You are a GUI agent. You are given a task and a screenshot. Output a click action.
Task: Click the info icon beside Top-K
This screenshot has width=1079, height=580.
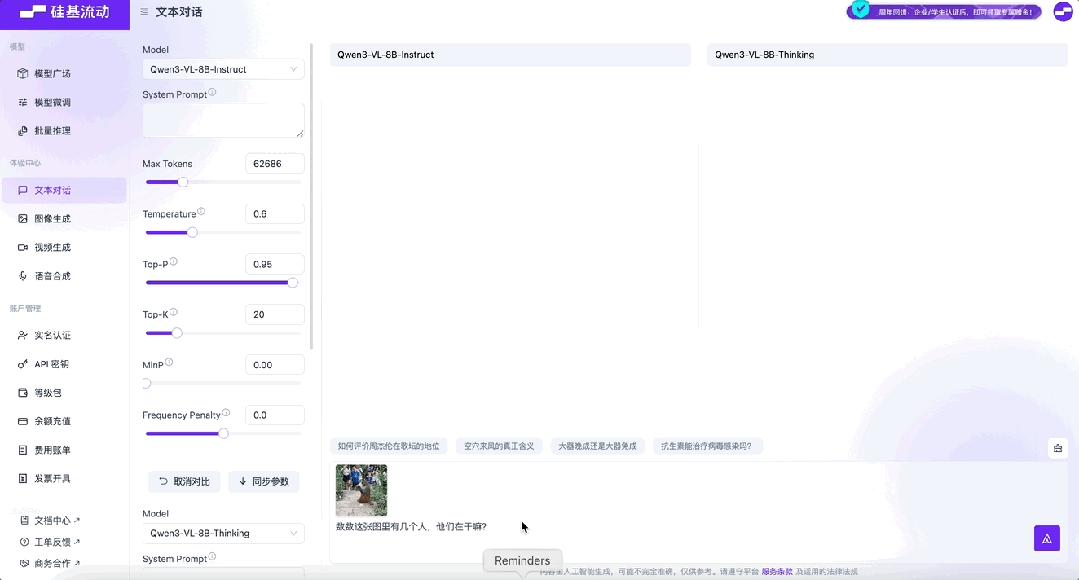click(x=173, y=312)
